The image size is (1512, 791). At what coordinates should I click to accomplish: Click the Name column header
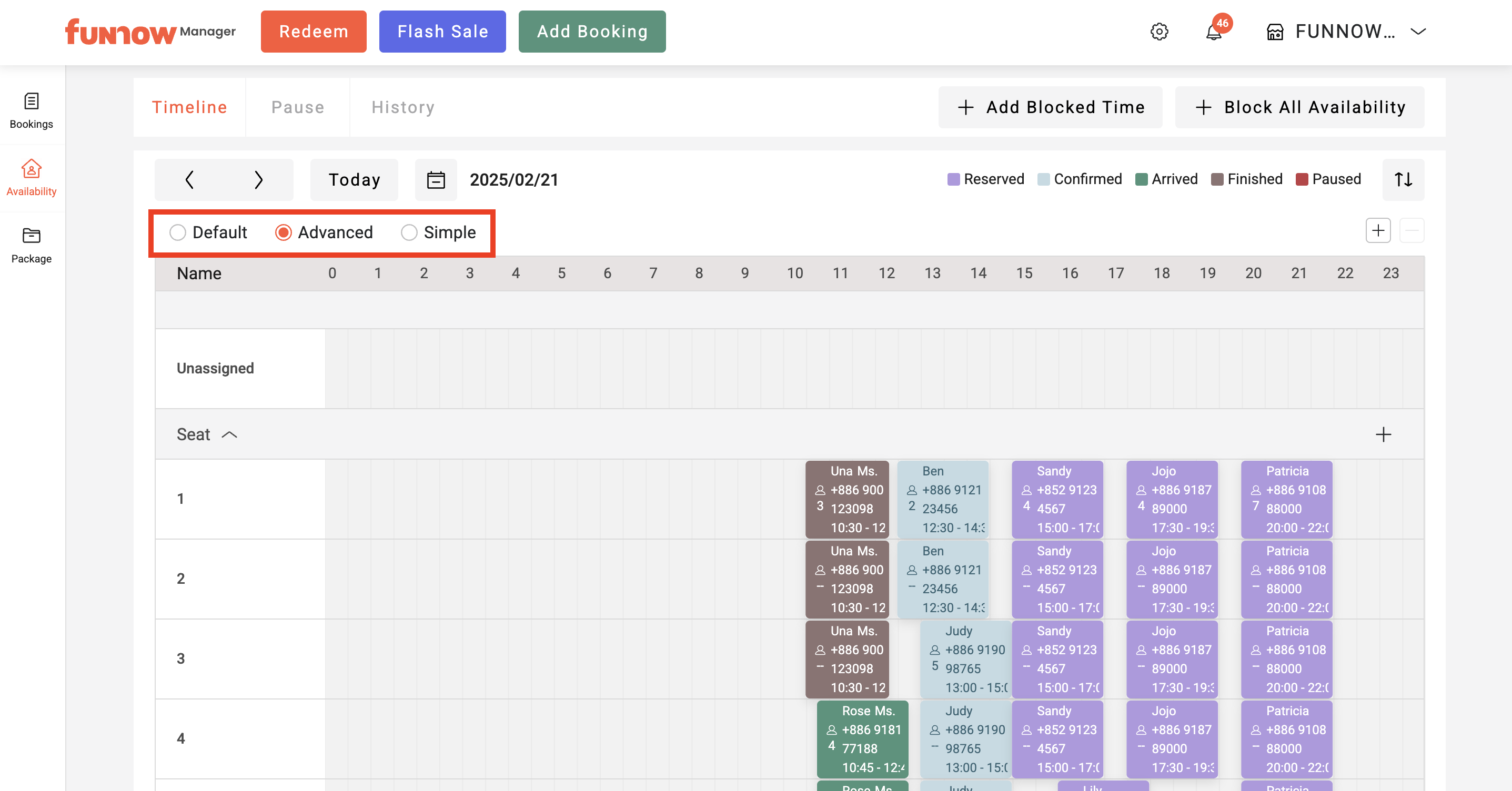click(199, 273)
